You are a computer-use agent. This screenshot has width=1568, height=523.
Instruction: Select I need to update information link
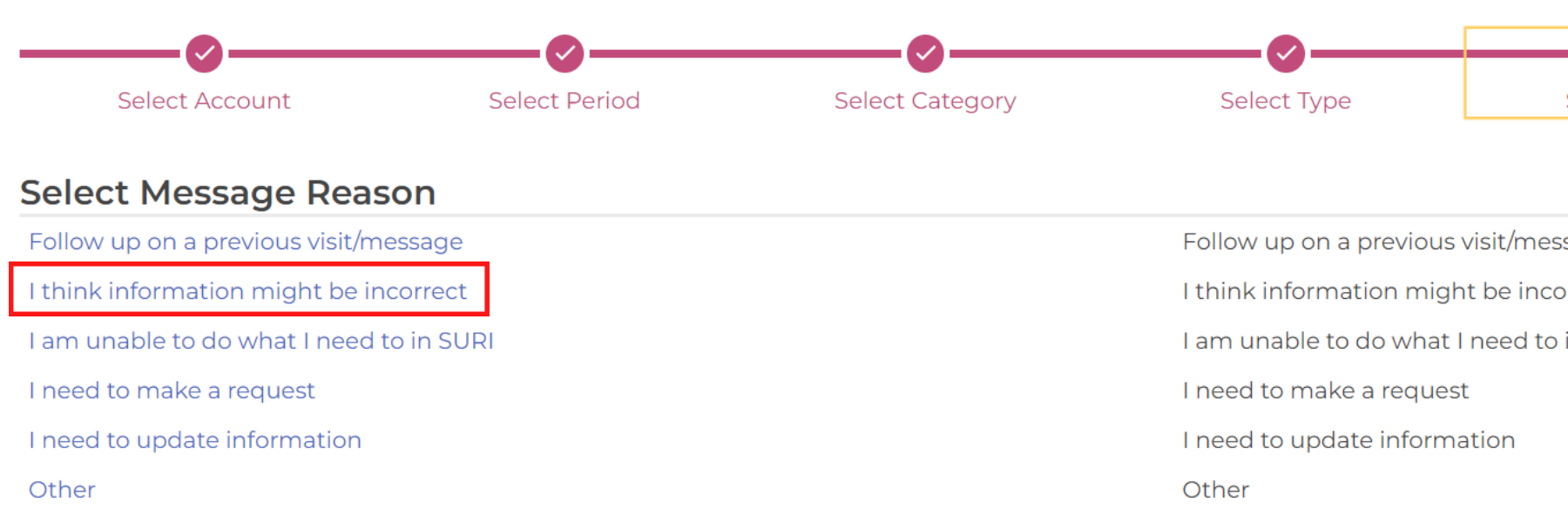pos(195,440)
